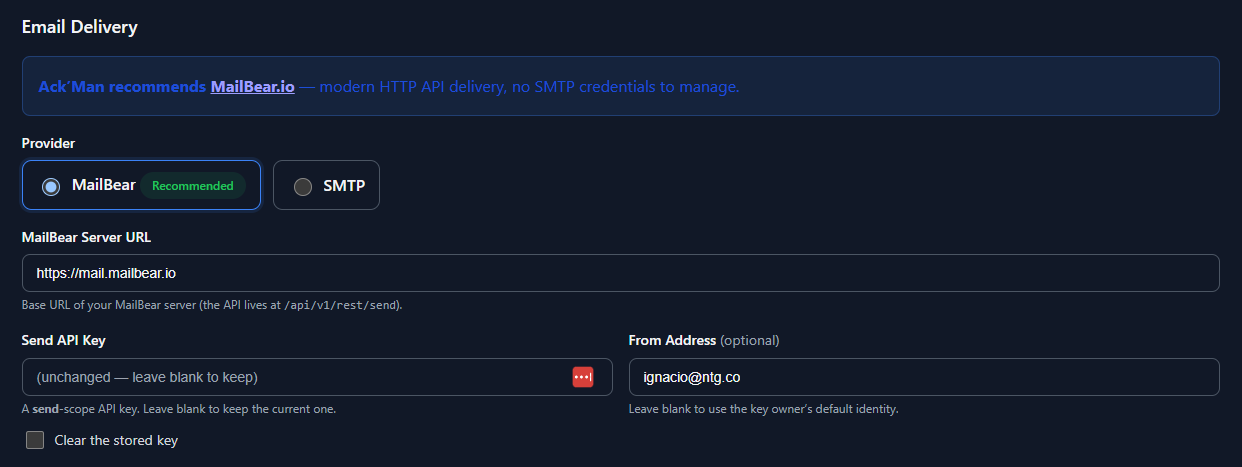Select the MailBear provider radio button
This screenshot has height=467, width=1242.
pos(51,186)
